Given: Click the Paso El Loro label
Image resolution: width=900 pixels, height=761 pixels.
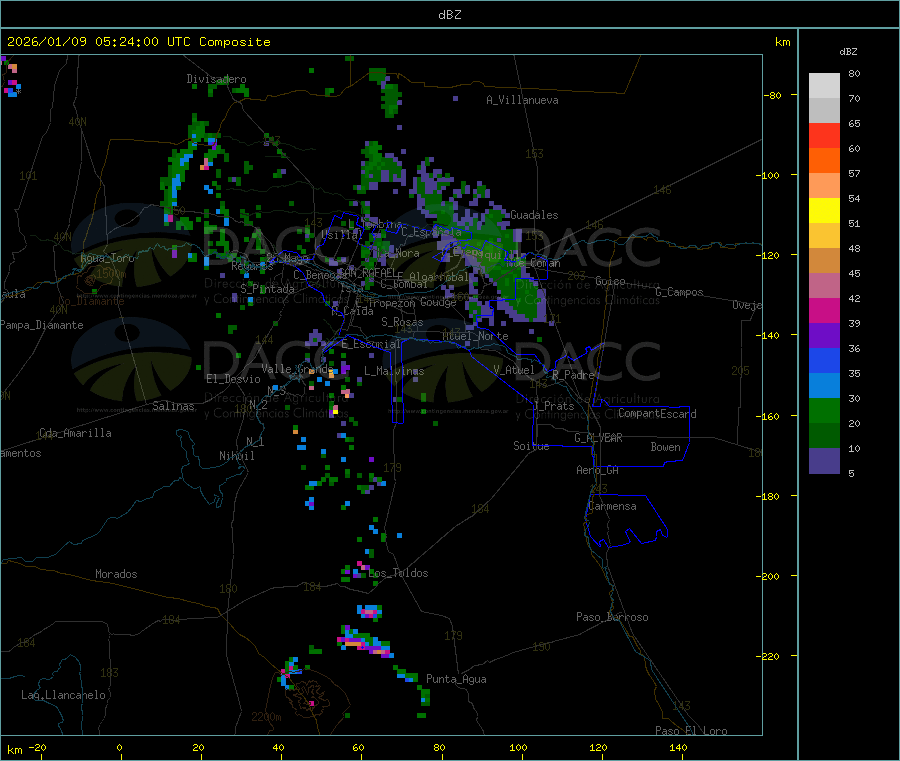Looking at the screenshot, I should pos(691,731).
